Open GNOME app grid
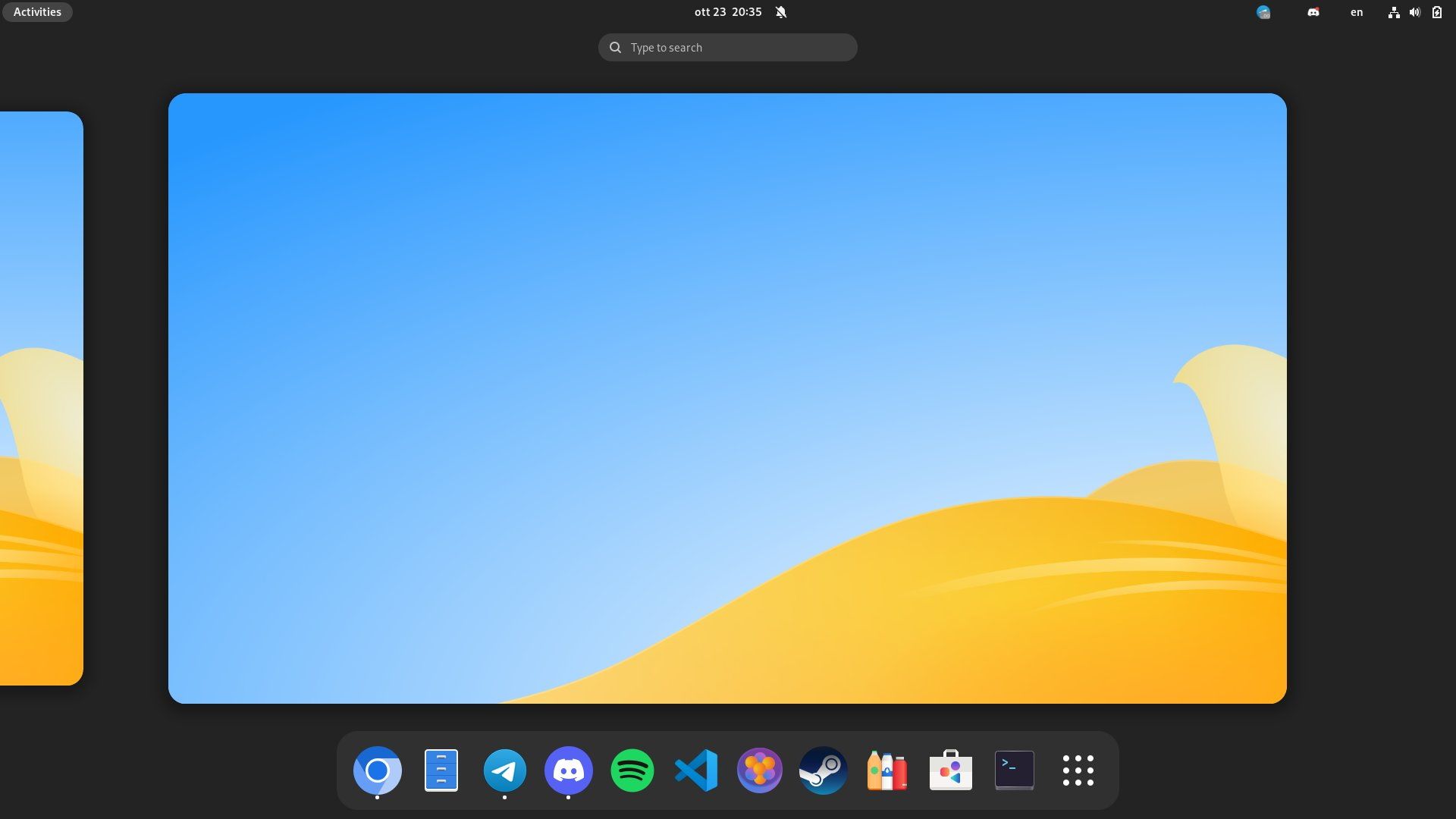The height and width of the screenshot is (819, 1456). (x=1078, y=770)
